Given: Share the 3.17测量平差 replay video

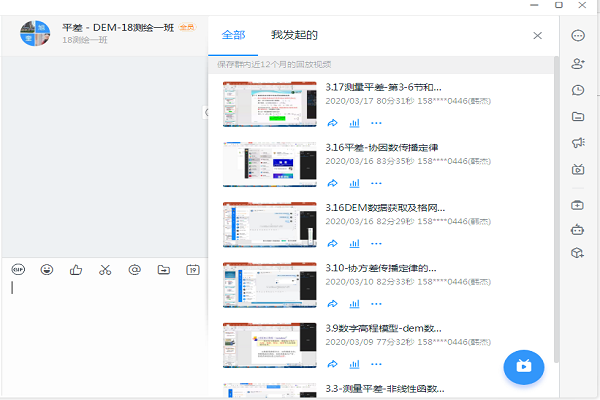Looking at the screenshot, I should (x=332, y=123).
